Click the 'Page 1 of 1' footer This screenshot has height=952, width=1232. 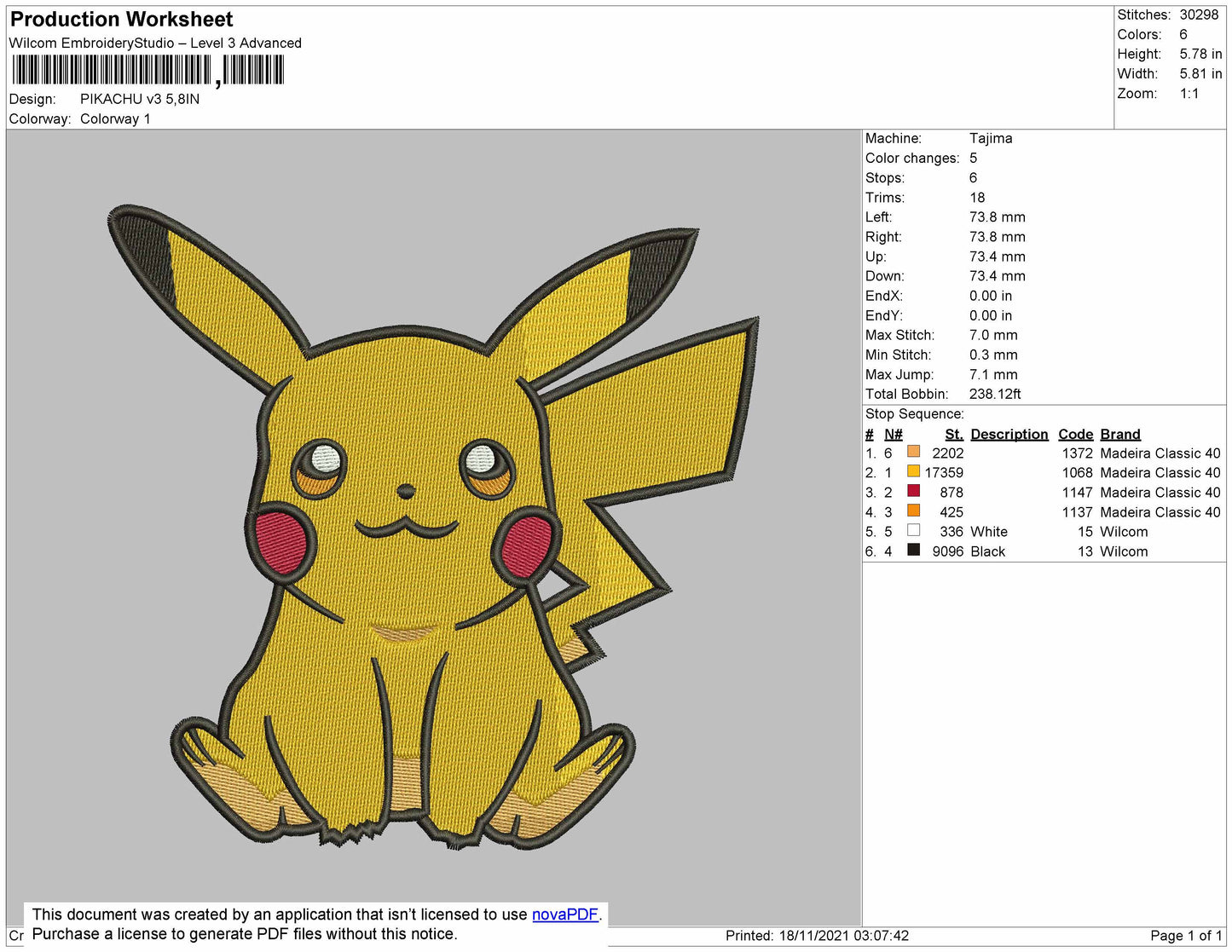pyautogui.click(x=1186, y=936)
